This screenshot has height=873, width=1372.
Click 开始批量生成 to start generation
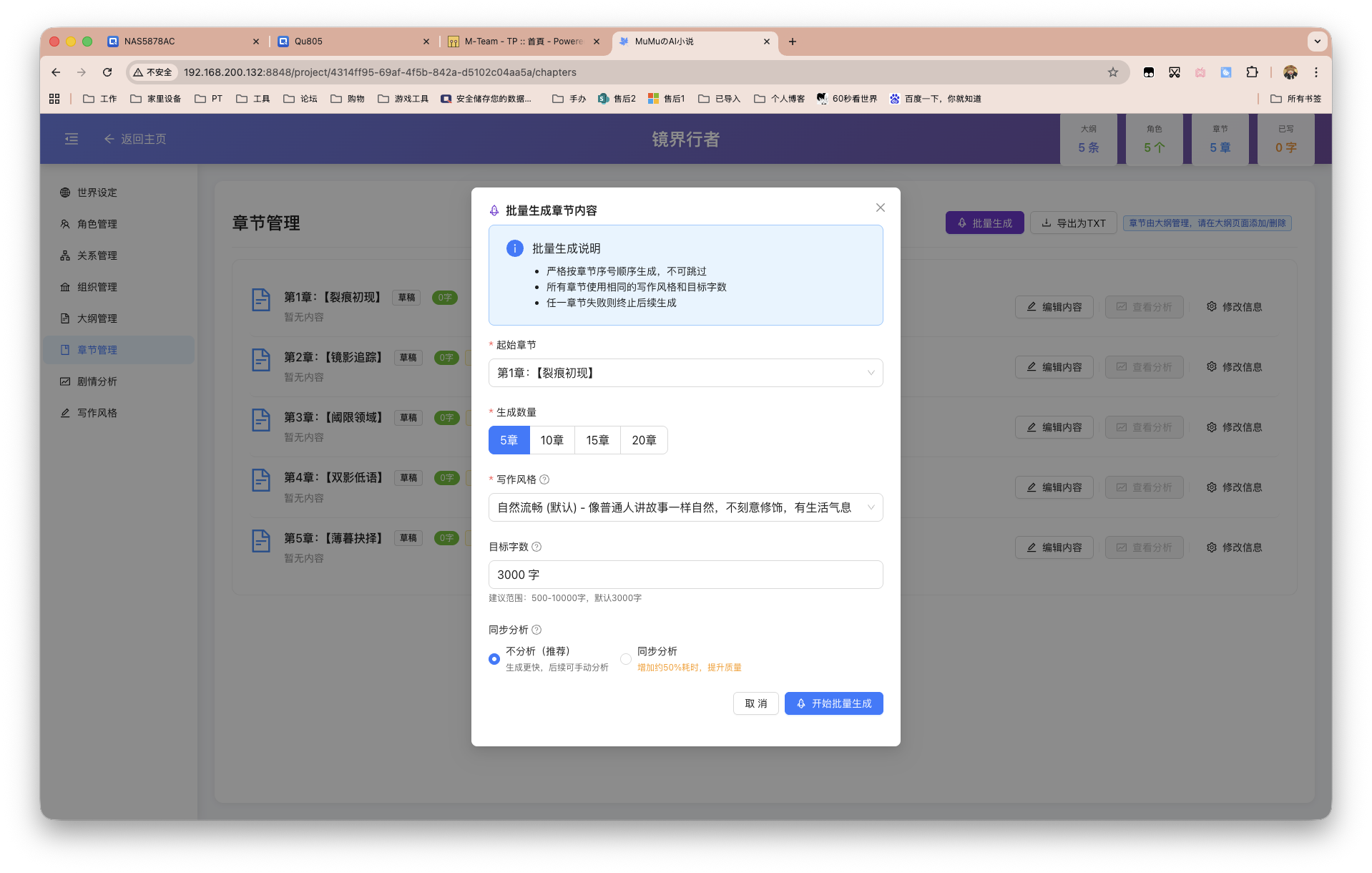833,703
